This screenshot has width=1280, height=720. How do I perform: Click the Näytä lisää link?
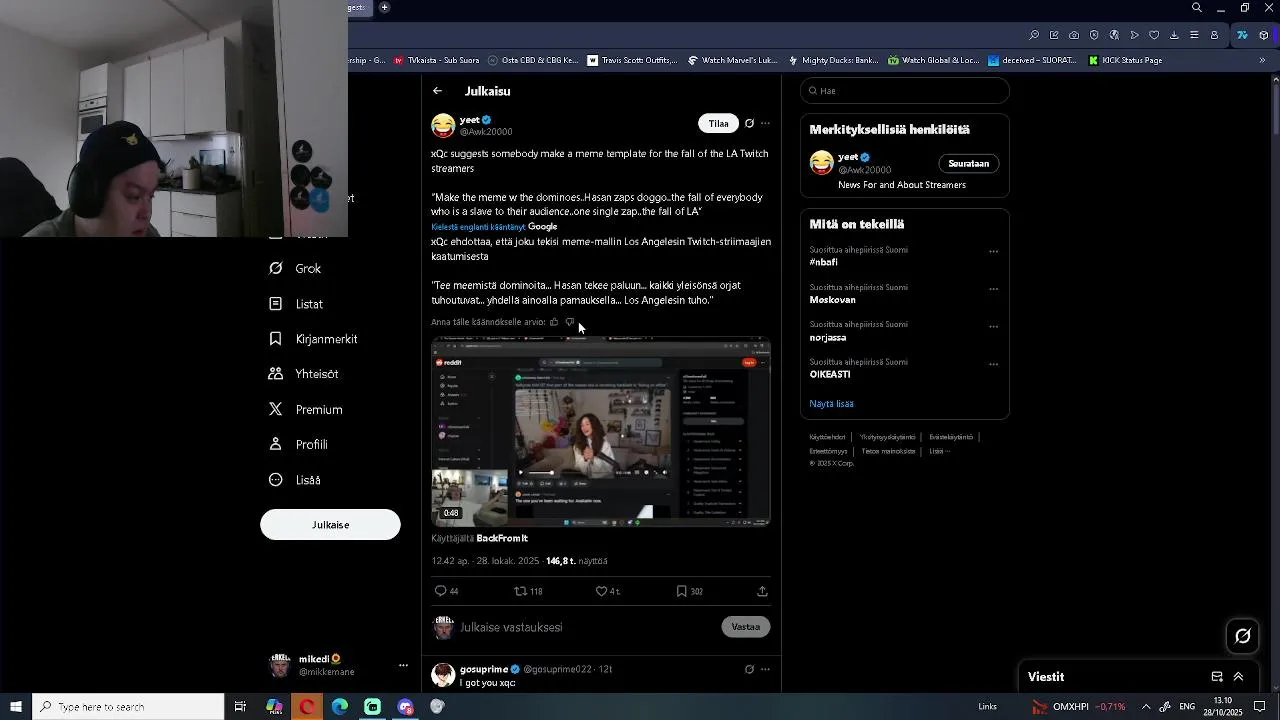(831, 404)
